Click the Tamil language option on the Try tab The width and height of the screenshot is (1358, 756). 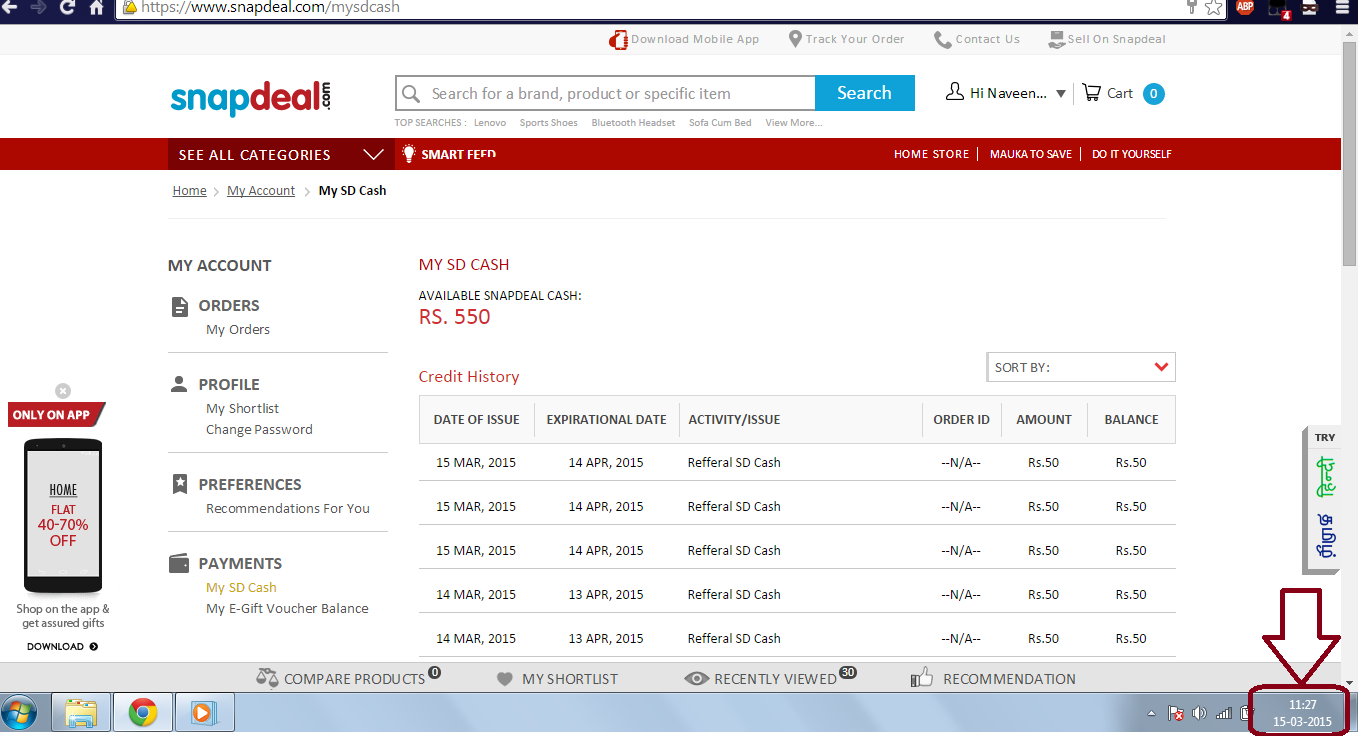pyautogui.click(x=1325, y=536)
